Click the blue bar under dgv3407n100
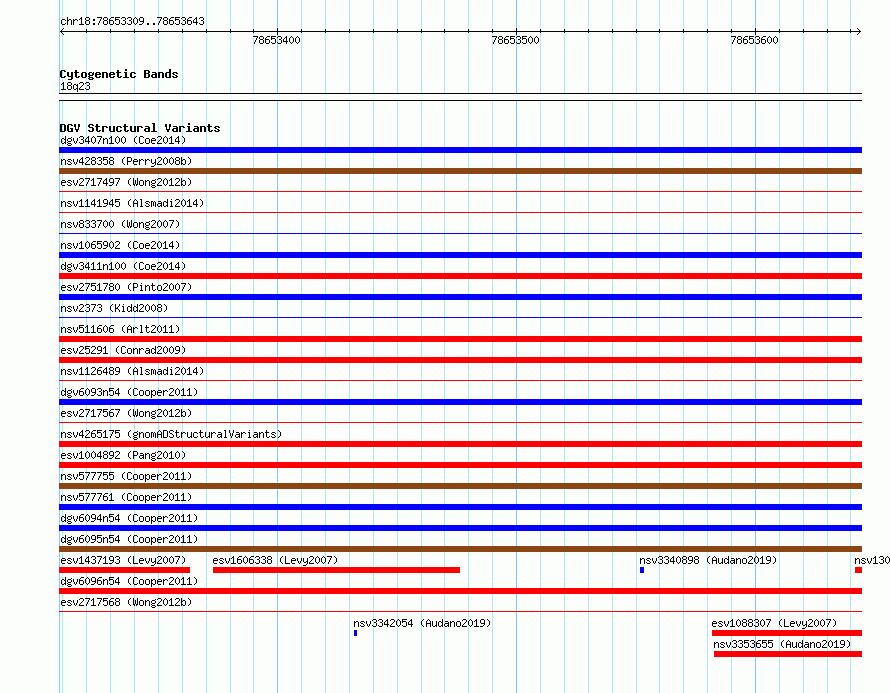This screenshot has height=693, width=890. (460, 150)
